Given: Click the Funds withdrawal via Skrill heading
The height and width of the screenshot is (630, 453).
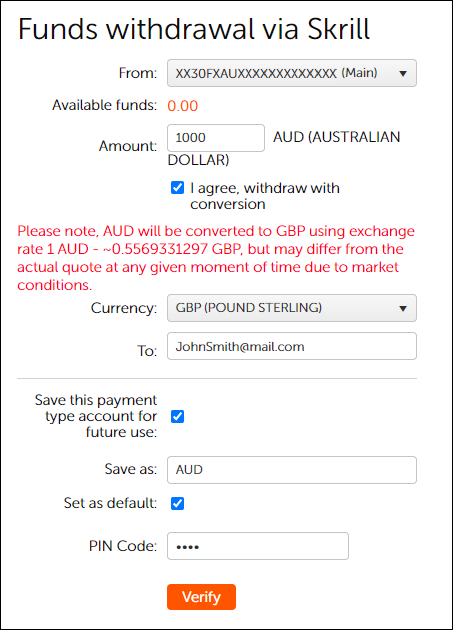Looking at the screenshot, I should (x=194, y=29).
